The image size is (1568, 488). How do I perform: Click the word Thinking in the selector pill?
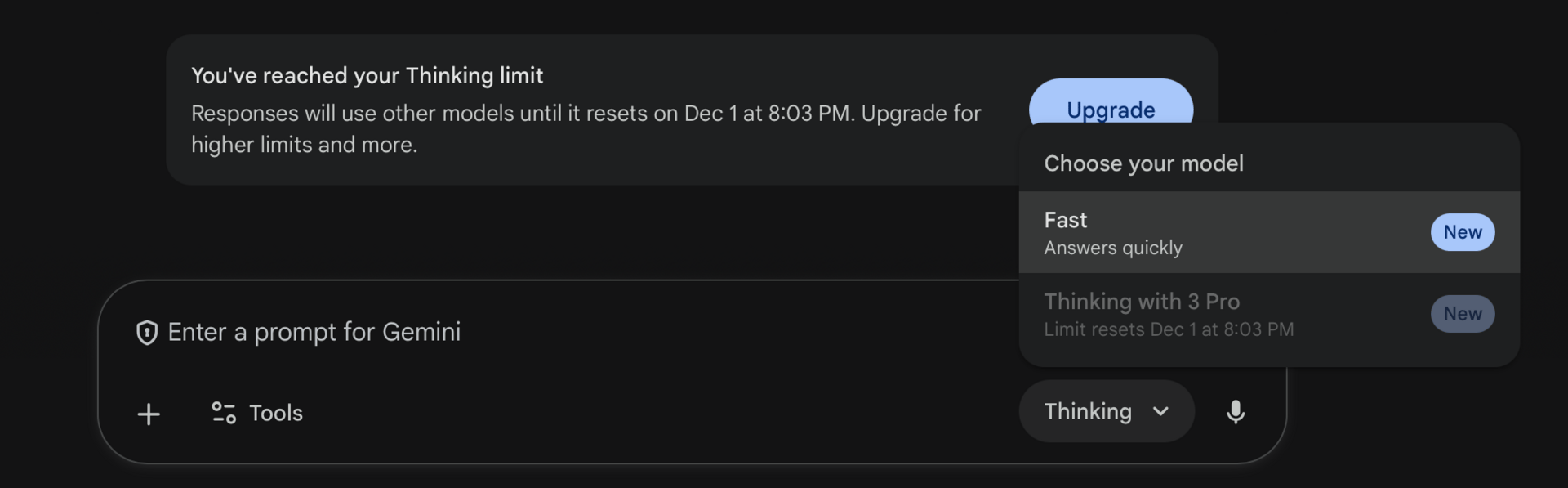coord(1088,412)
